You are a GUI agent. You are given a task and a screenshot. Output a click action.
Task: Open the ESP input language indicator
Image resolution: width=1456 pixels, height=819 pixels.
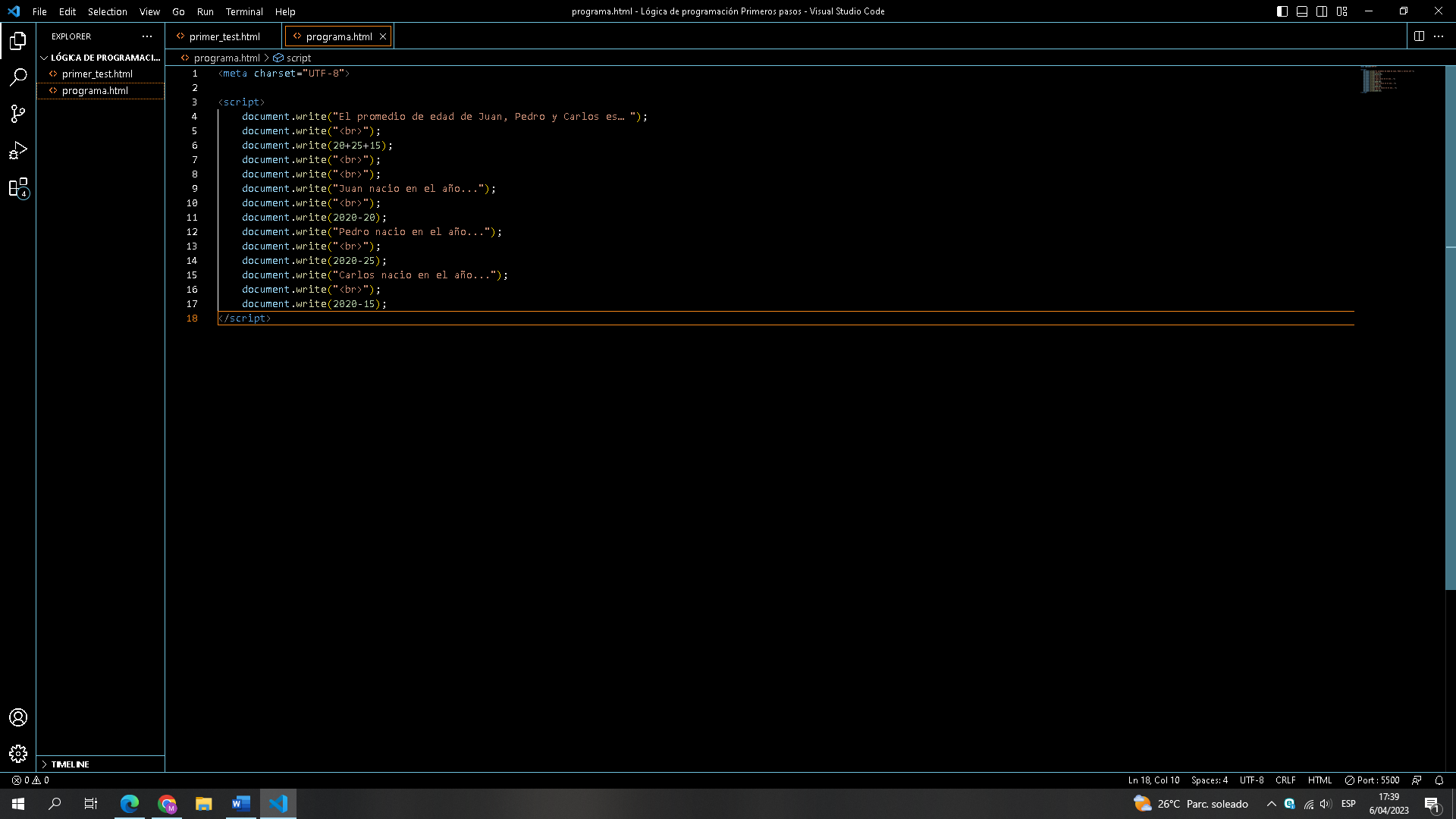coord(1348,804)
